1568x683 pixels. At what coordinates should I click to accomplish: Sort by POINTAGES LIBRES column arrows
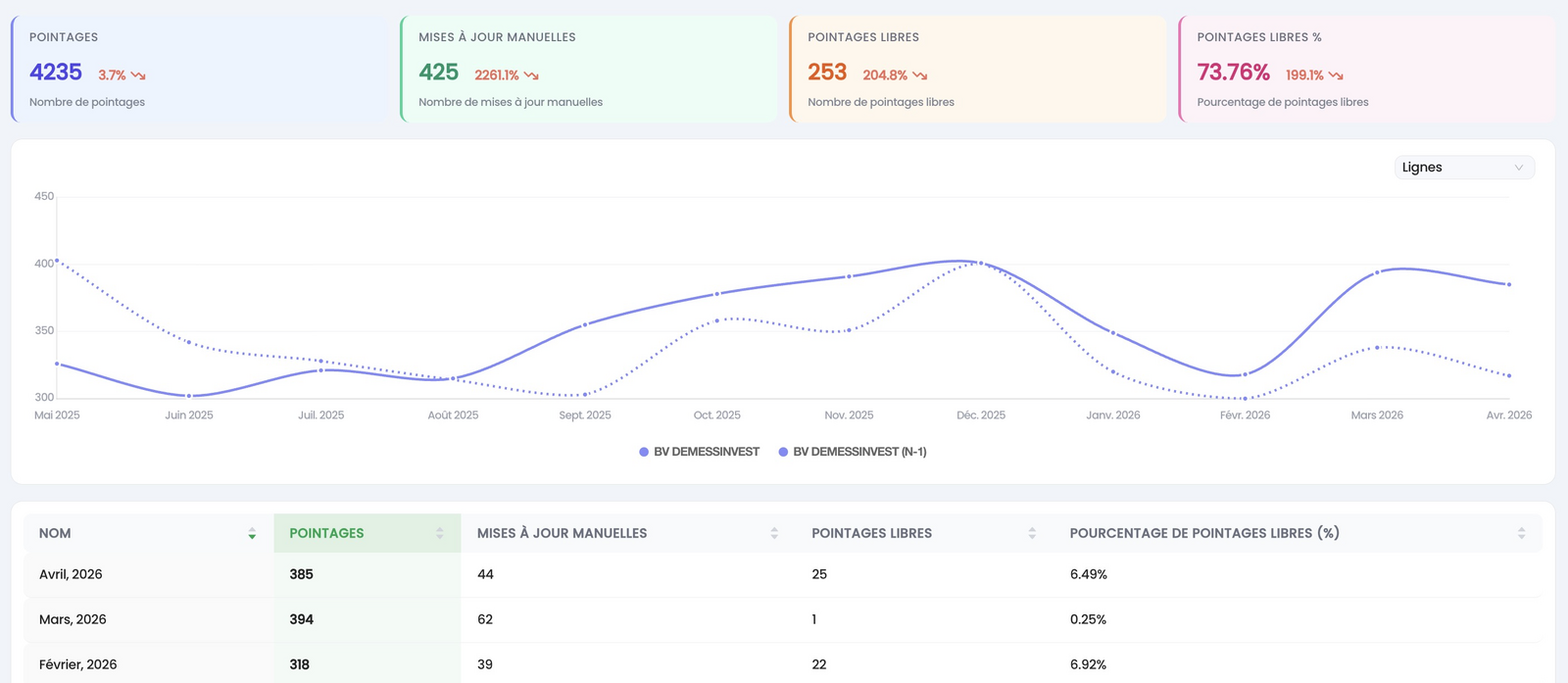pyautogui.click(x=1032, y=534)
